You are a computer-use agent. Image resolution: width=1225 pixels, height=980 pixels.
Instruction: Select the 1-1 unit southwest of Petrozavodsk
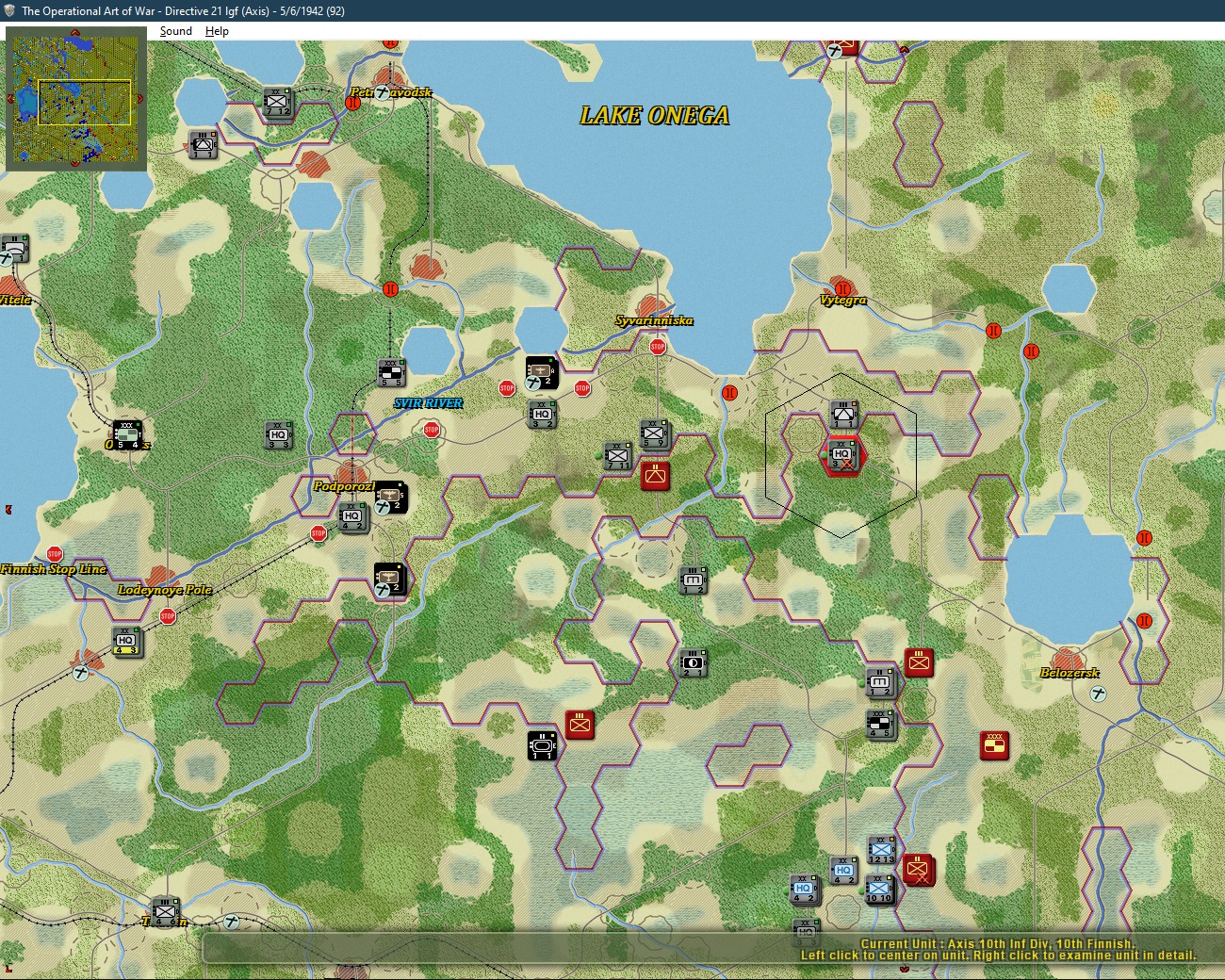[203, 144]
